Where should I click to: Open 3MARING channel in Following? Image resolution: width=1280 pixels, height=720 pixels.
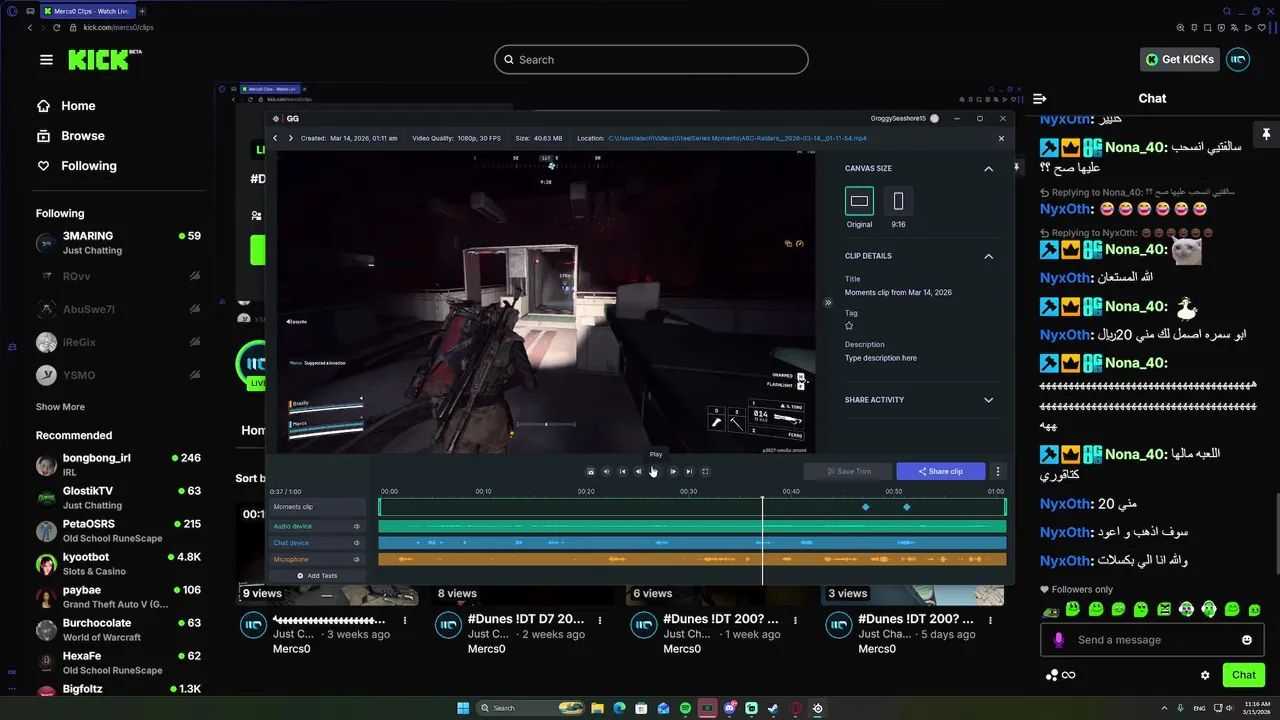[118, 243]
